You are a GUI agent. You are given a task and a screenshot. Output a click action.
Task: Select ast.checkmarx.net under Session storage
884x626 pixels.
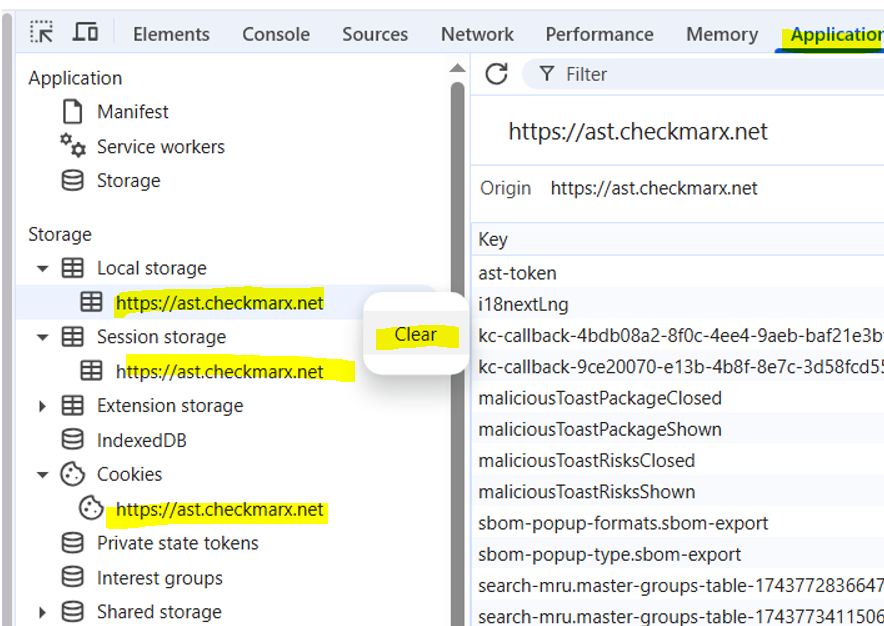pos(219,372)
